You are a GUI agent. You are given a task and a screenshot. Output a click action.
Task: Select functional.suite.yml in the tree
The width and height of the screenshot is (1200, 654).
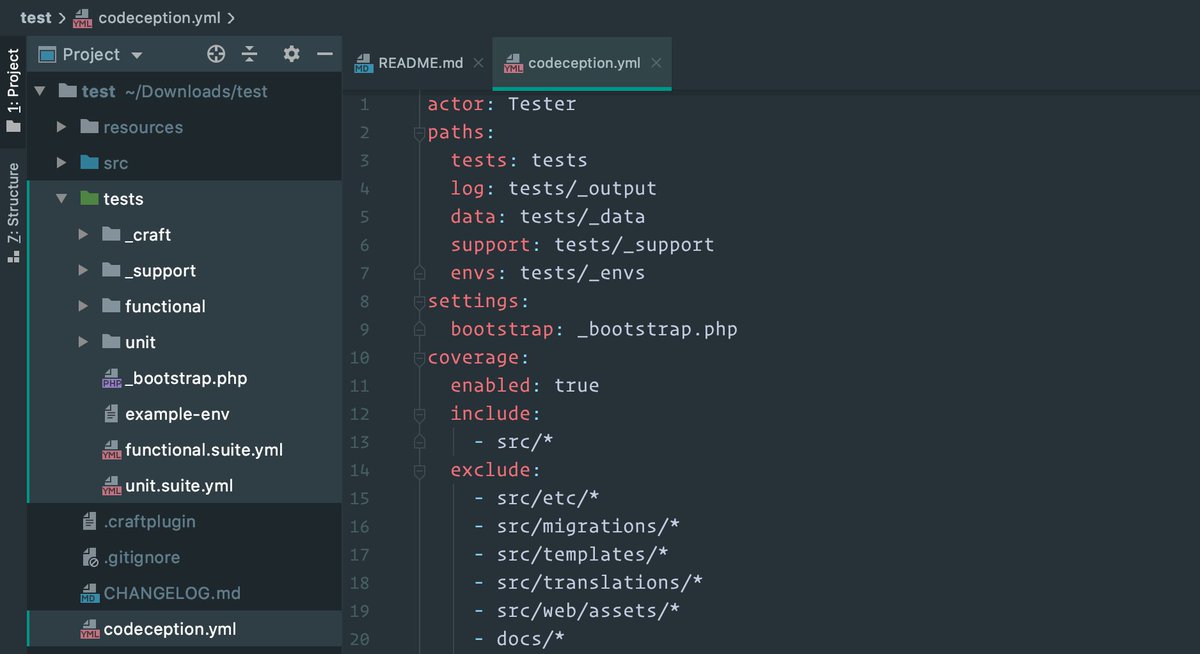[204, 450]
